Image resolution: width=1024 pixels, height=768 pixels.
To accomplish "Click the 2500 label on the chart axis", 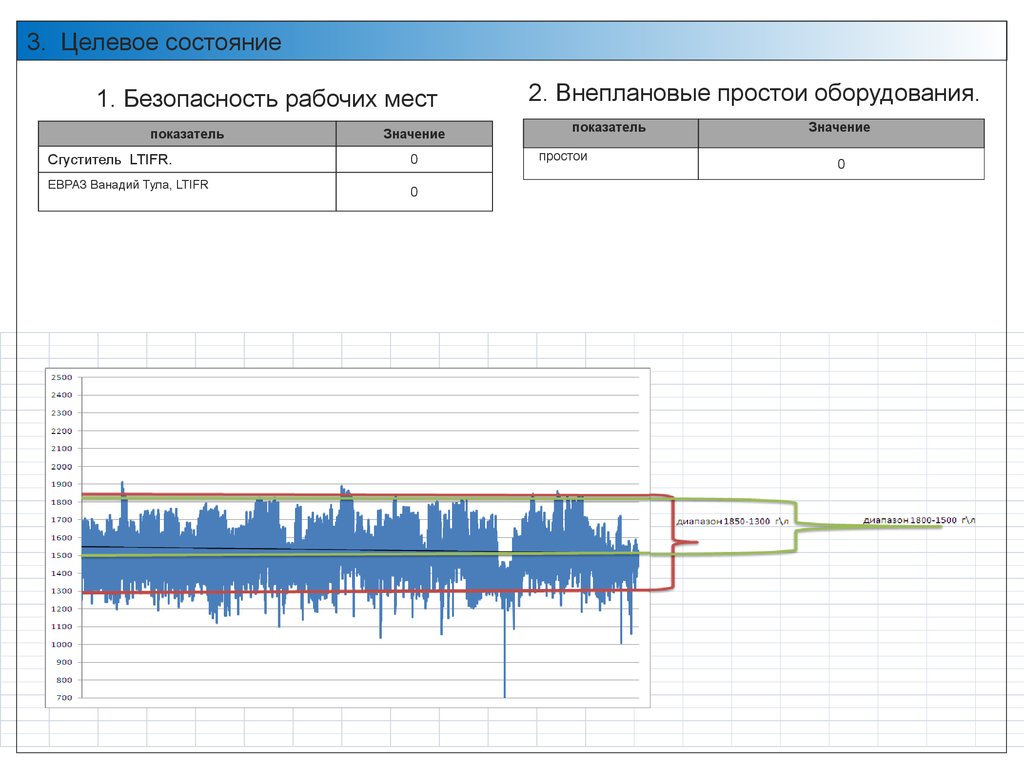I will [62, 378].
